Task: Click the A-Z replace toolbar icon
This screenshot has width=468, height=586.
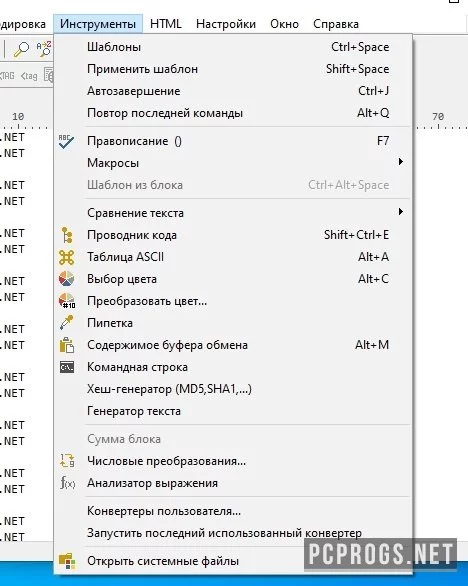Action: (x=44, y=49)
